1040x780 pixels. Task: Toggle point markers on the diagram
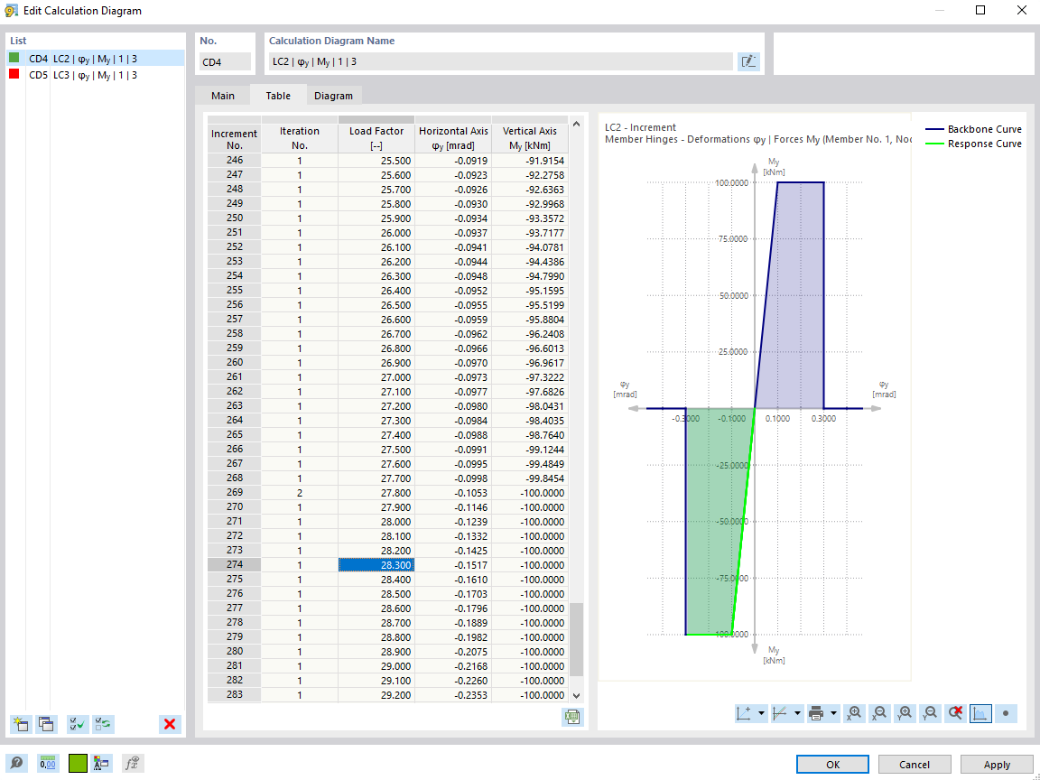pos(1006,713)
